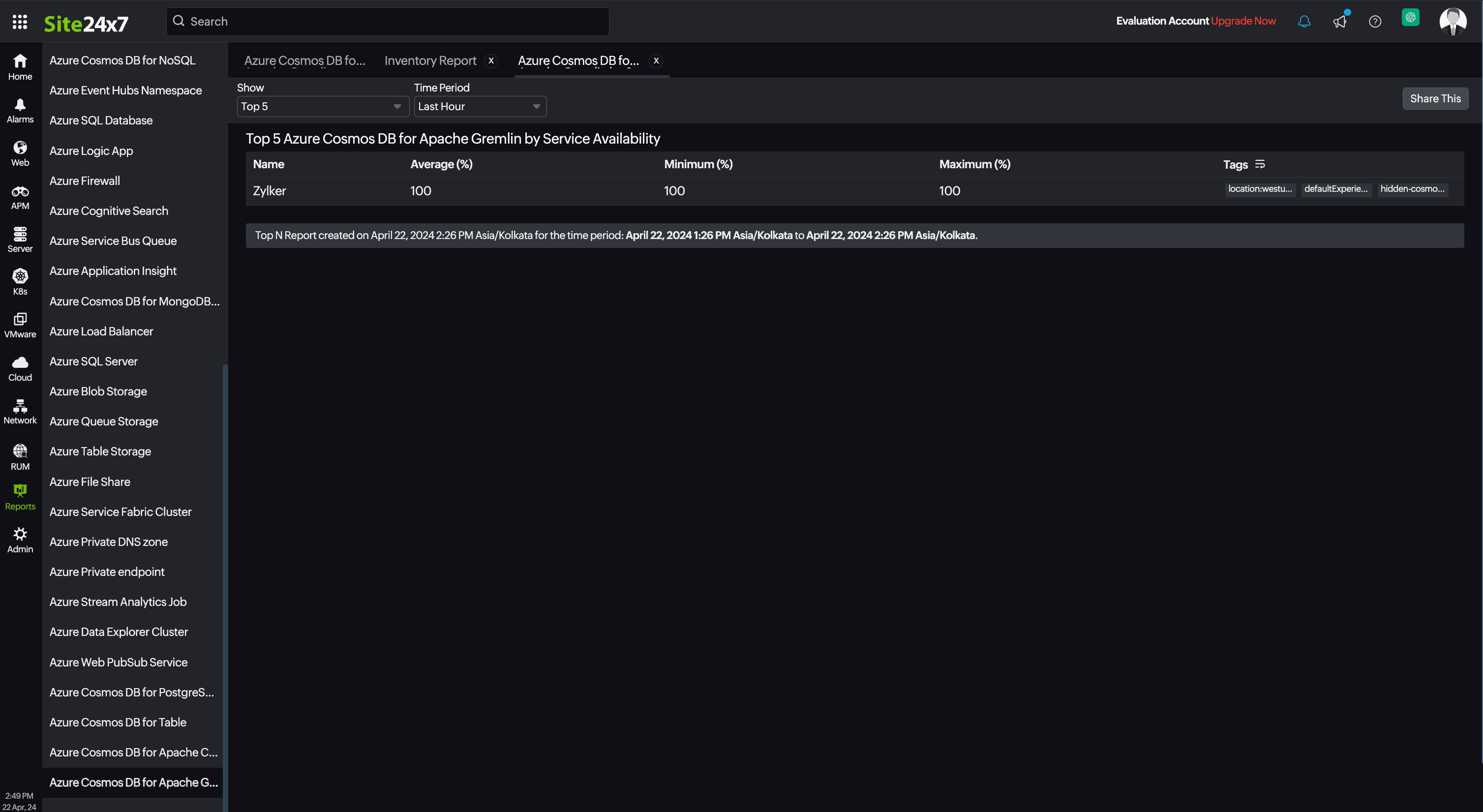This screenshot has width=1483, height=812.
Task: Click the Share This button
Action: pos(1435,98)
